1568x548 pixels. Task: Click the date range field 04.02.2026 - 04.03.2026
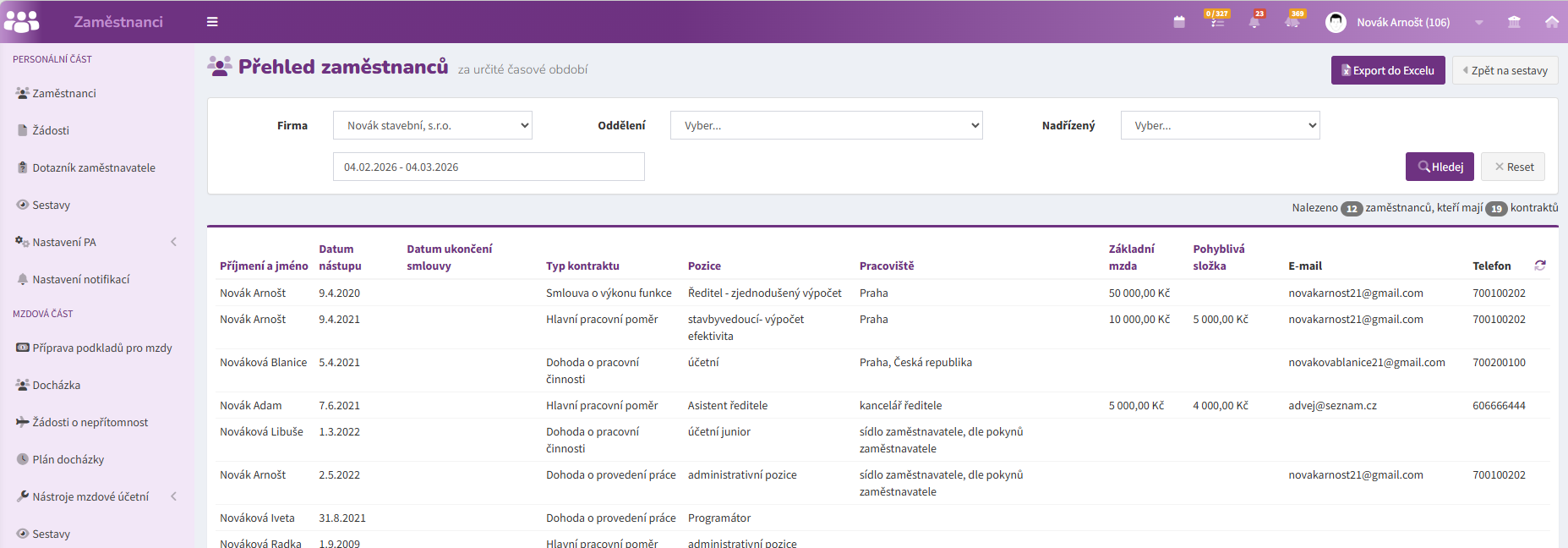[489, 167]
